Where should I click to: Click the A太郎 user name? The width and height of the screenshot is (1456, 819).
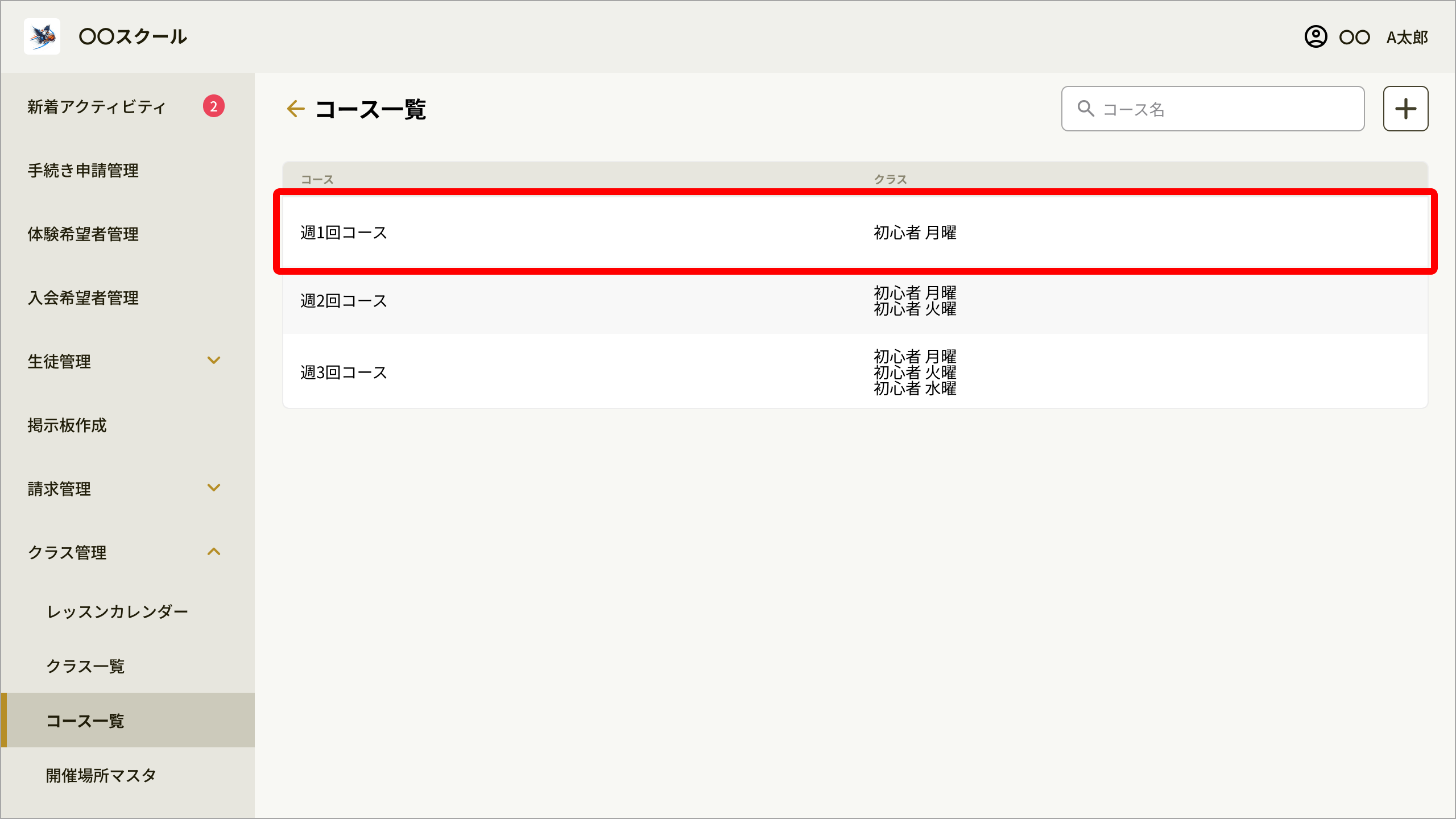1407,38
